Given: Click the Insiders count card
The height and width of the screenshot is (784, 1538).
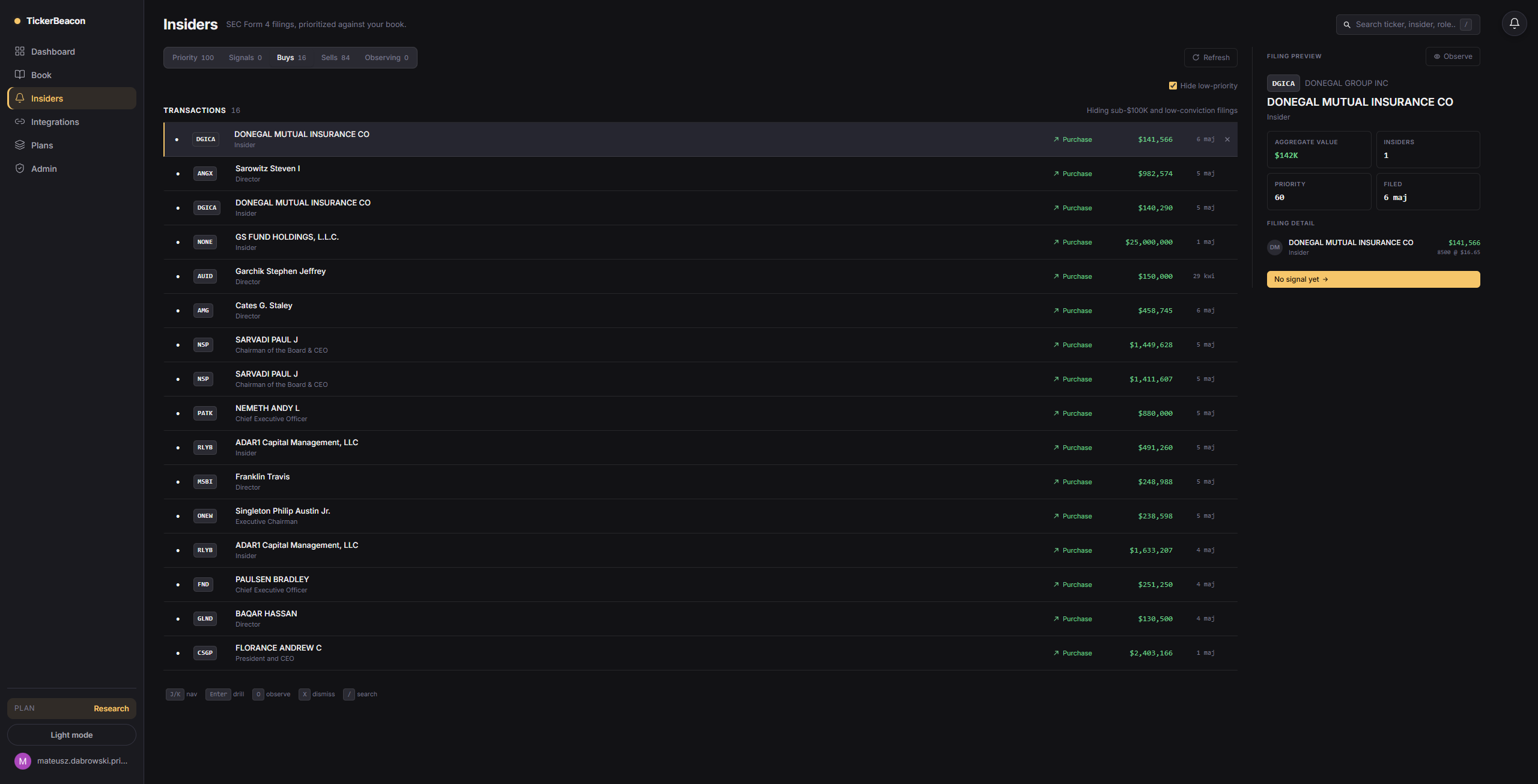Looking at the screenshot, I should tap(1428, 150).
